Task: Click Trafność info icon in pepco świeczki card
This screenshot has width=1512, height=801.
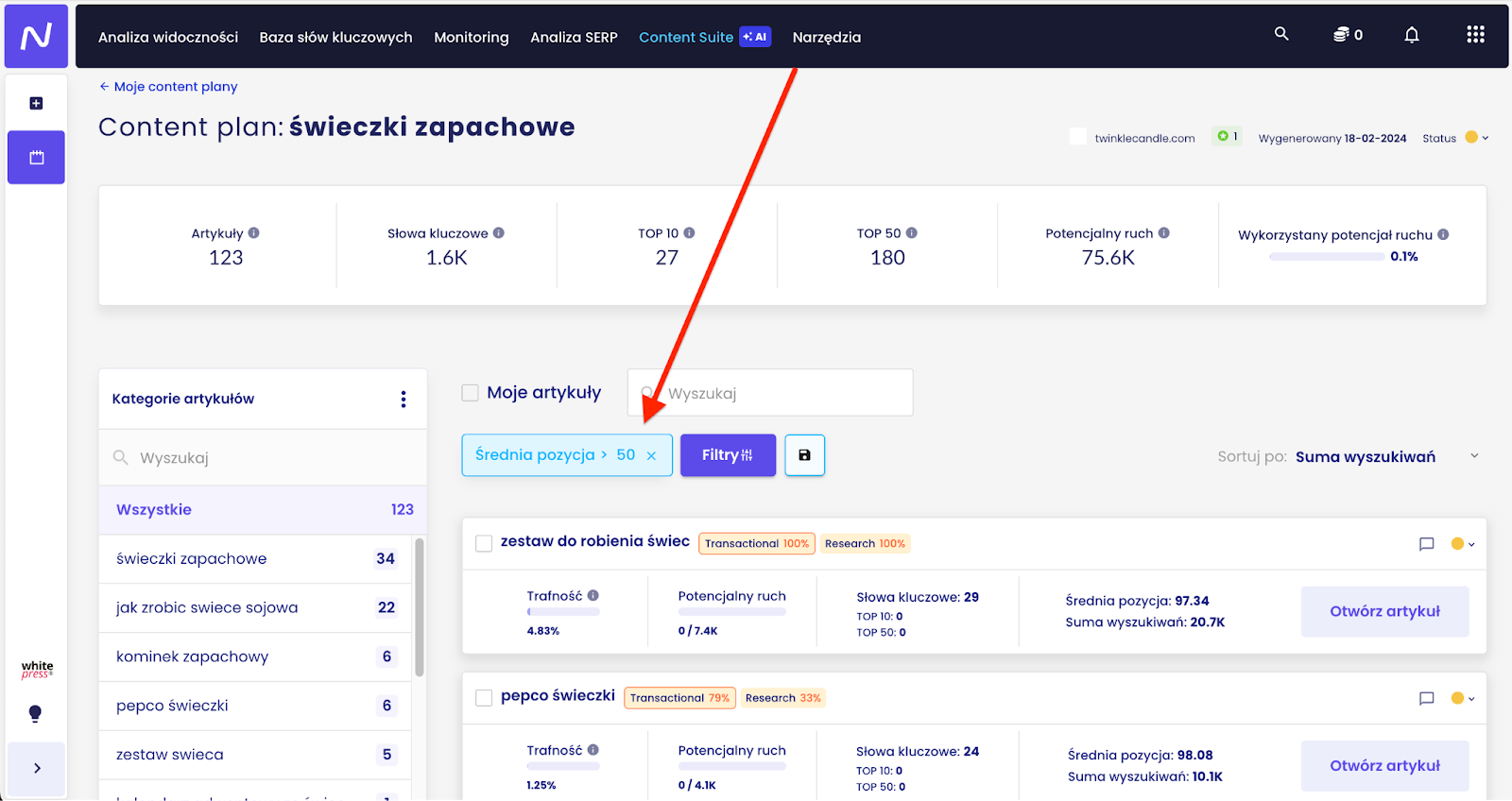Action: [x=593, y=750]
